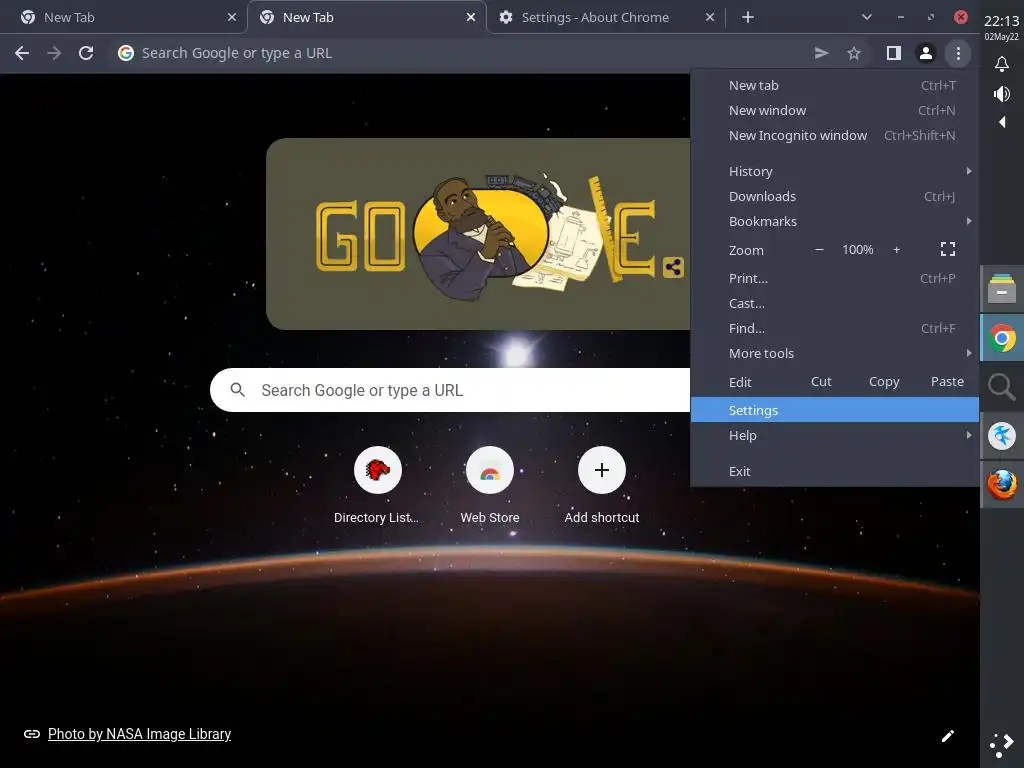Switch to the first New Tab tab

coord(123,18)
